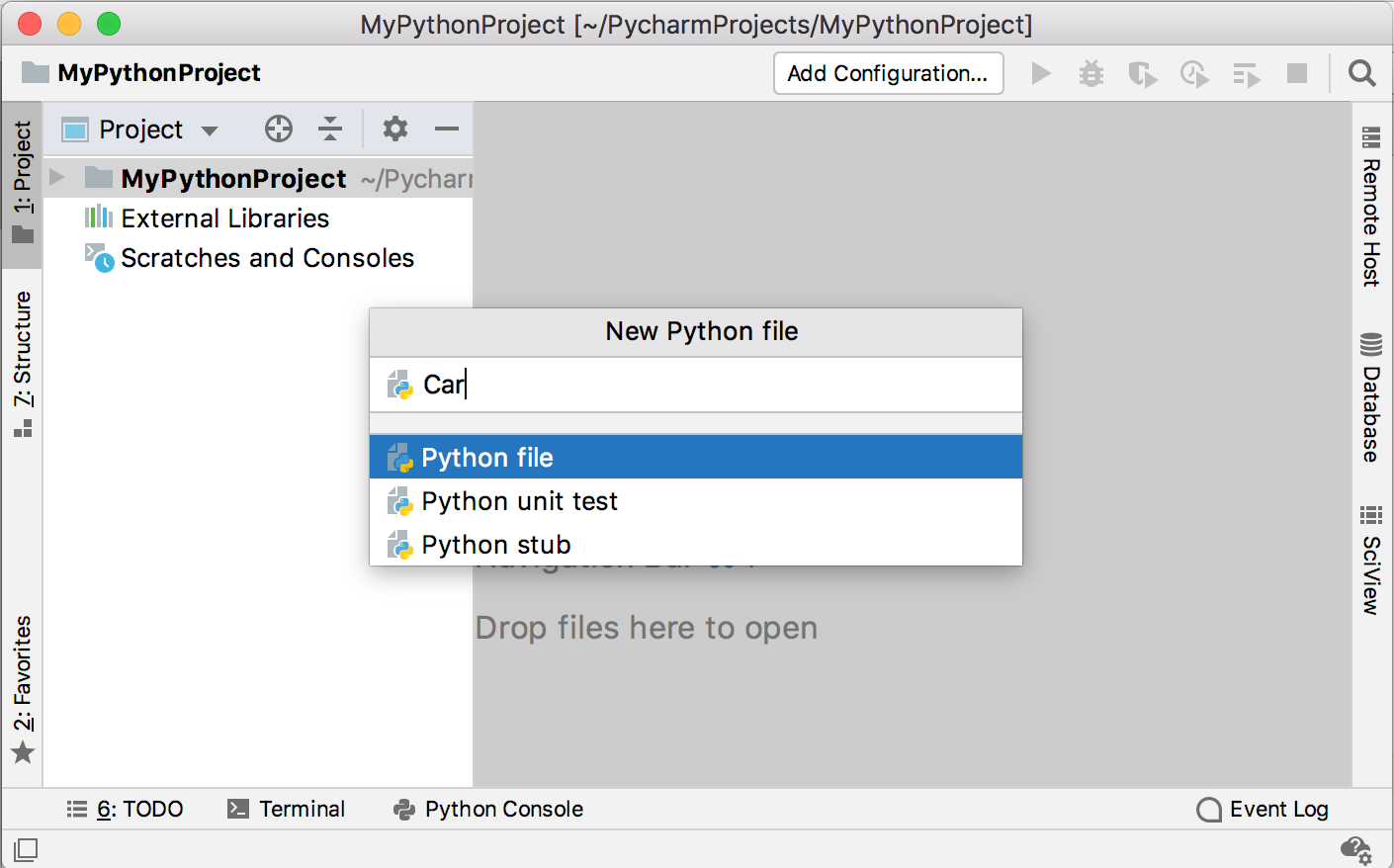This screenshot has width=1394, height=868.
Task: Open the Add Configuration dialog
Action: [x=887, y=73]
